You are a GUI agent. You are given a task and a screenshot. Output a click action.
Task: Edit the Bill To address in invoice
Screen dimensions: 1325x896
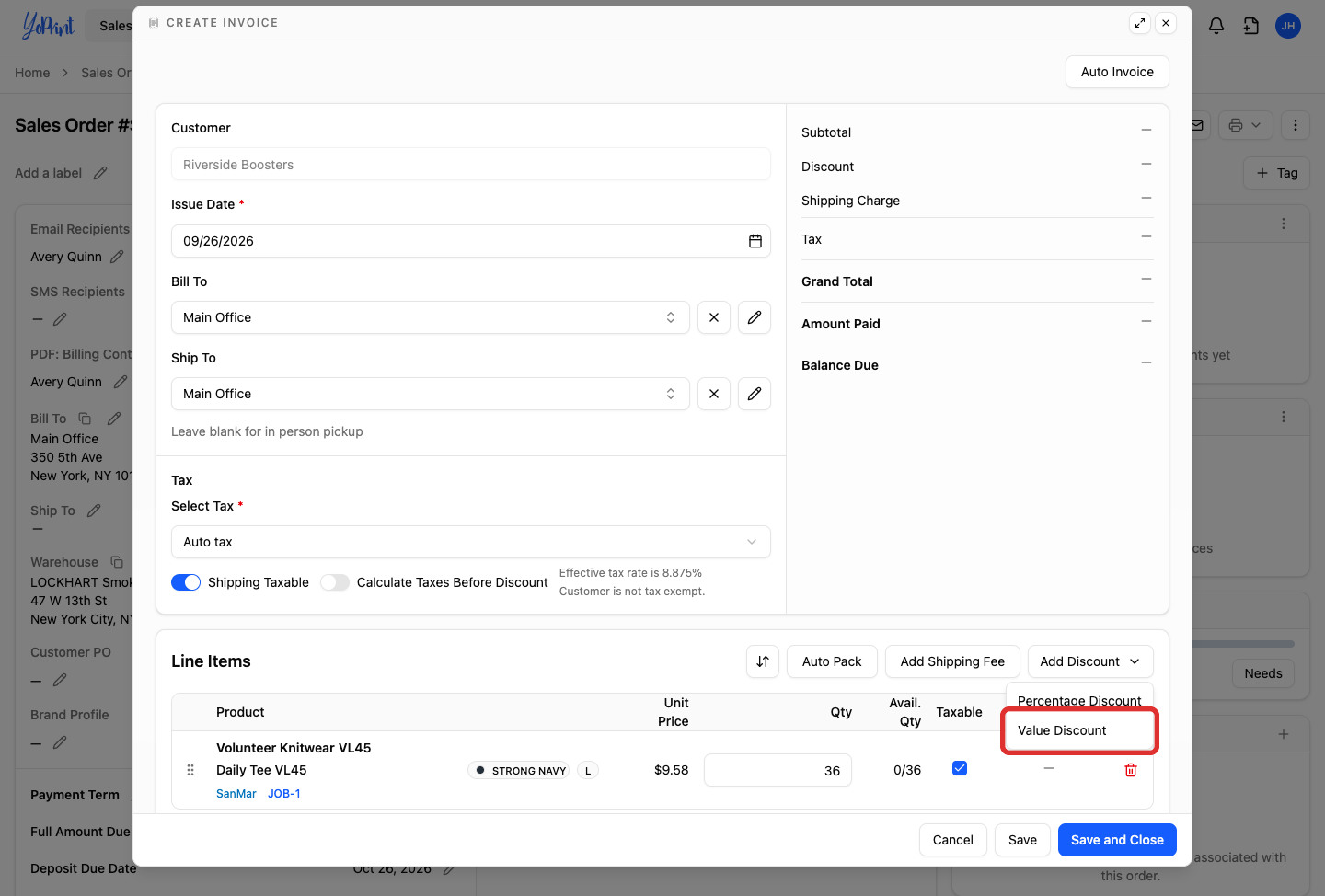[x=755, y=317]
